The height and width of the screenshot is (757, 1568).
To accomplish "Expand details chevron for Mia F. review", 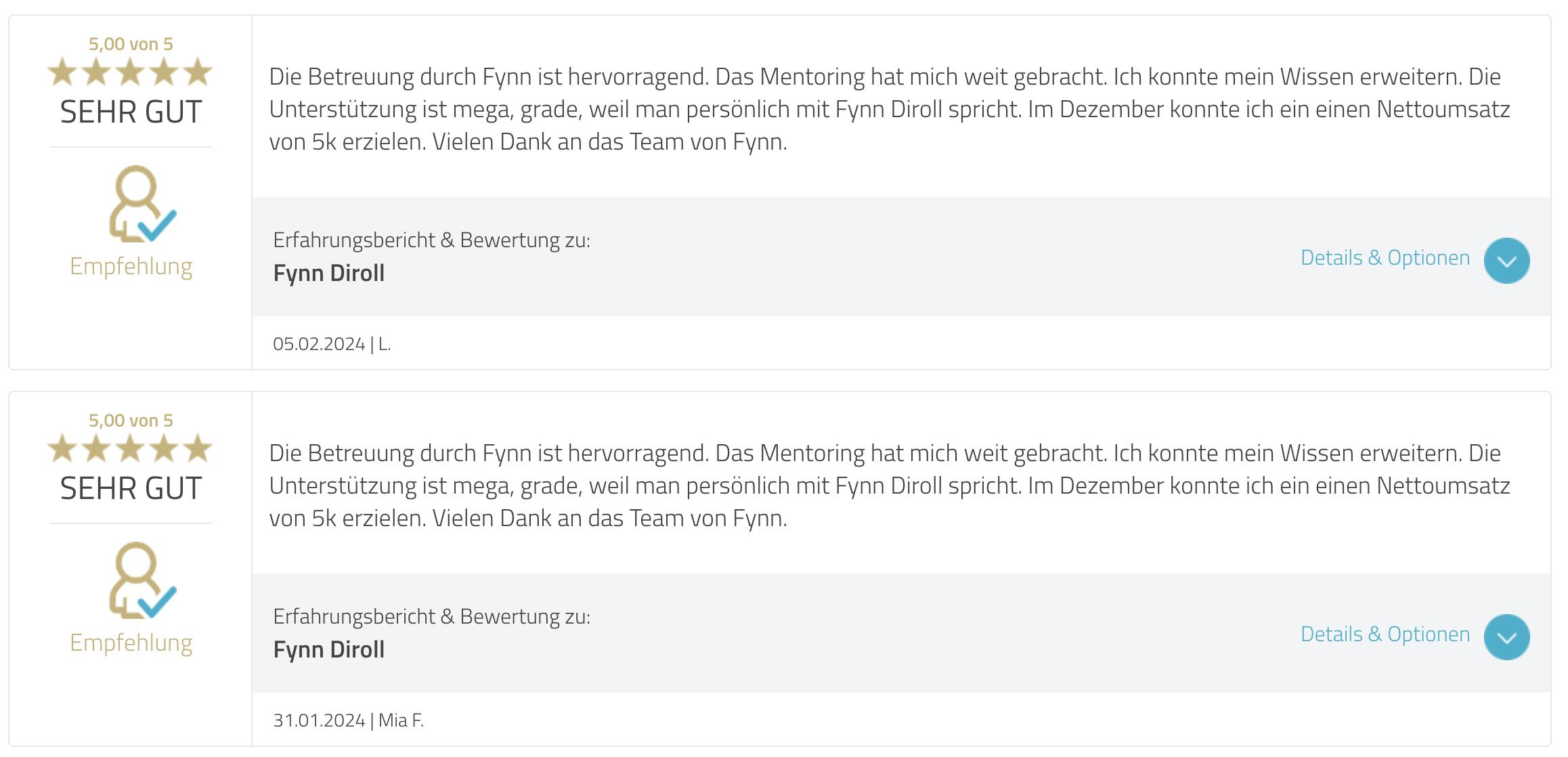I will tap(1506, 637).
